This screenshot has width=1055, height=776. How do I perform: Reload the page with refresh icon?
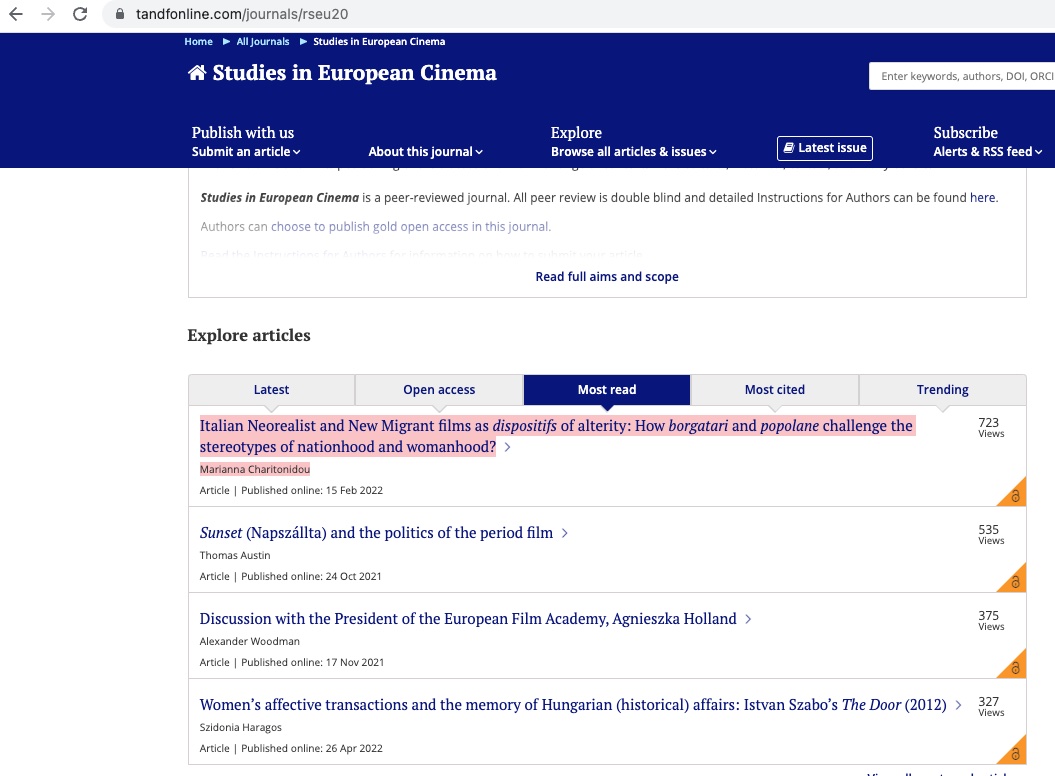click(81, 14)
